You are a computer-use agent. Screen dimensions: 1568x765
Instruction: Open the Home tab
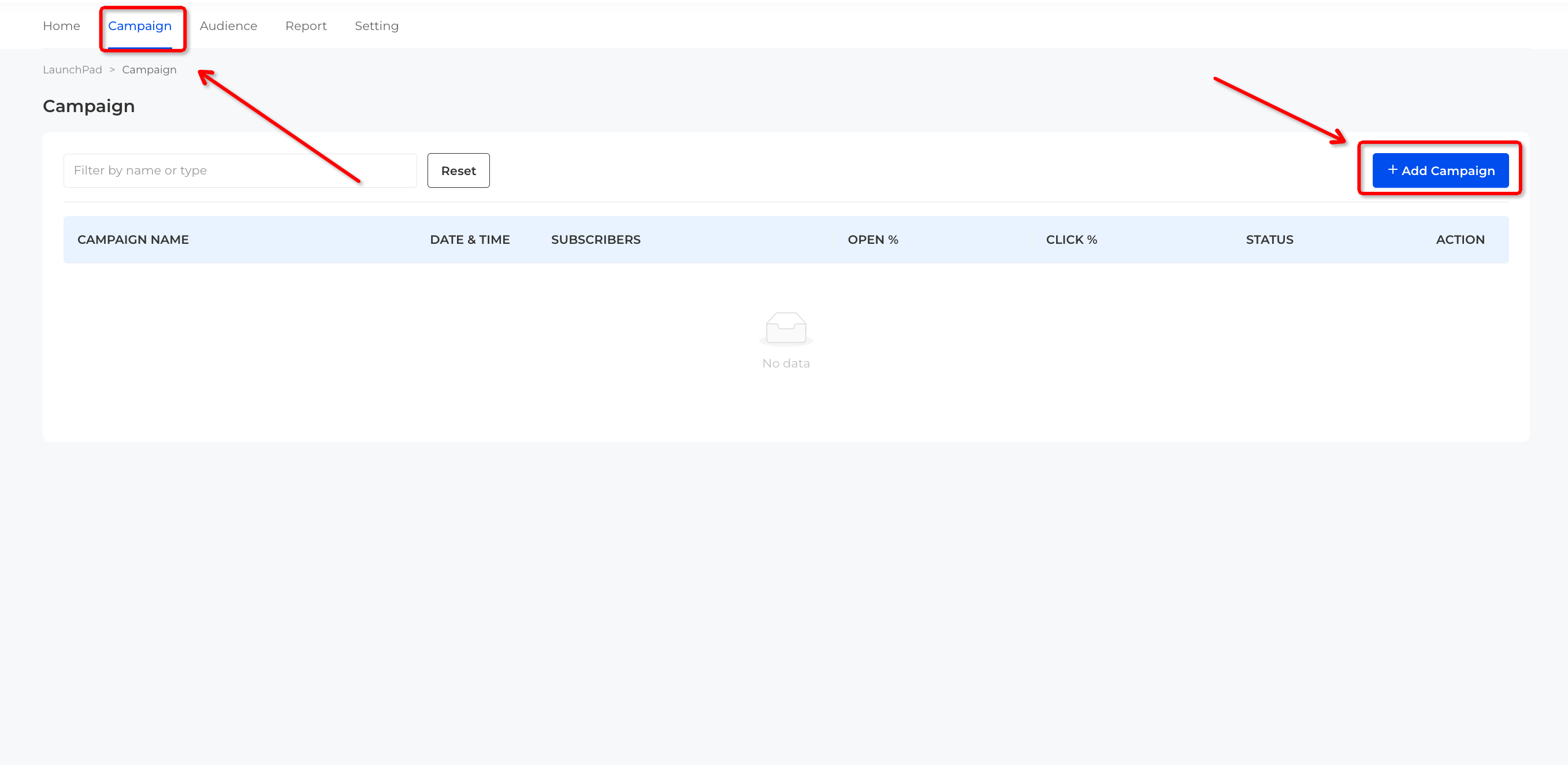tap(61, 26)
